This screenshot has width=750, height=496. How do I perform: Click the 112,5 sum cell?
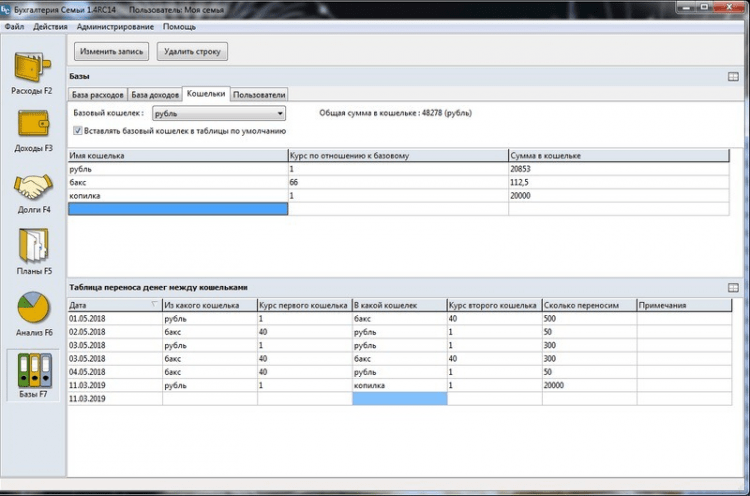point(619,182)
